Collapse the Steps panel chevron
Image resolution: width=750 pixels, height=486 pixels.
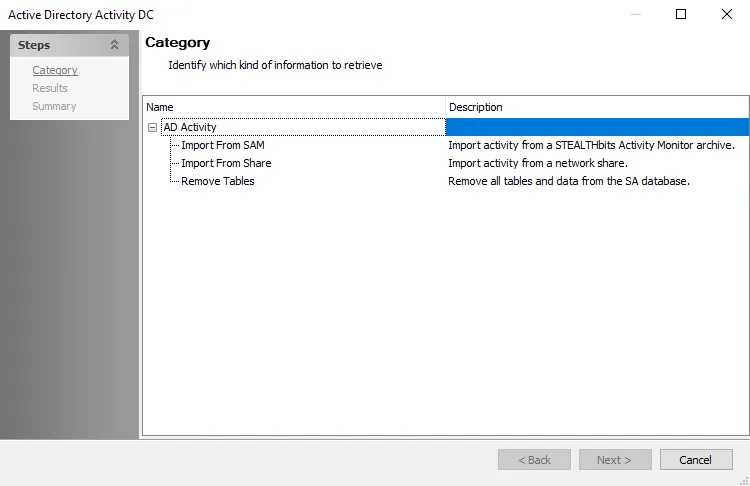[x=114, y=45]
